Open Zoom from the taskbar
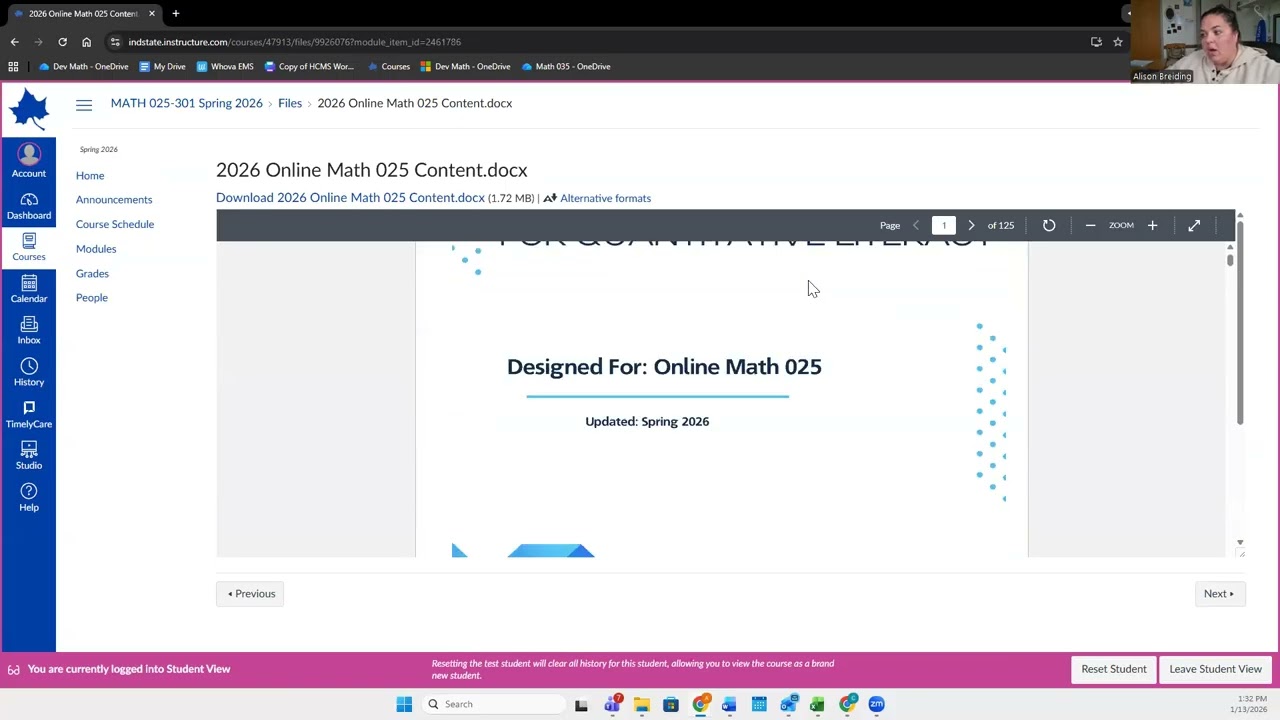 tap(876, 704)
